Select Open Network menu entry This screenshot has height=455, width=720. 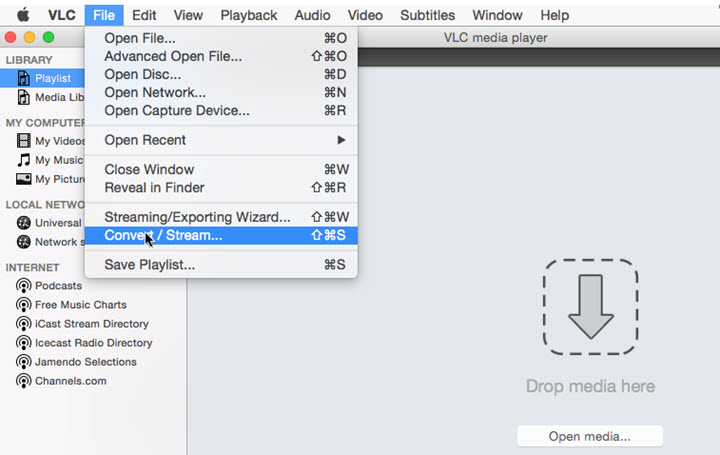(x=155, y=92)
